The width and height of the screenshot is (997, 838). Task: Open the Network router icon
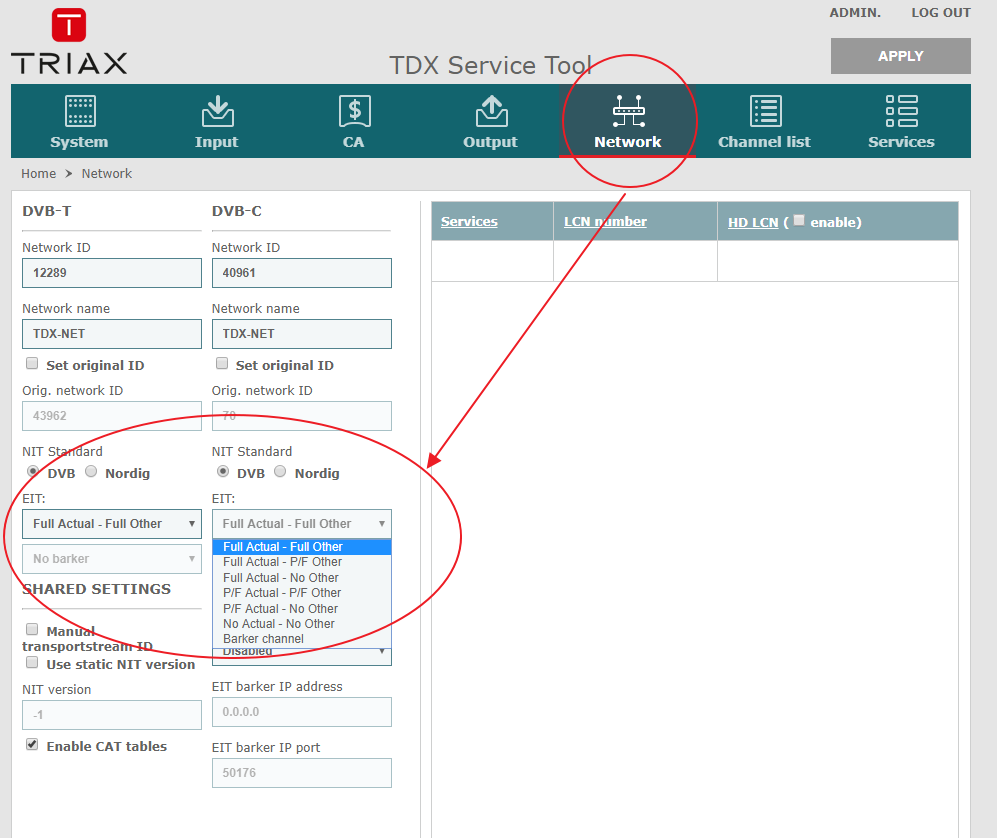tap(628, 111)
